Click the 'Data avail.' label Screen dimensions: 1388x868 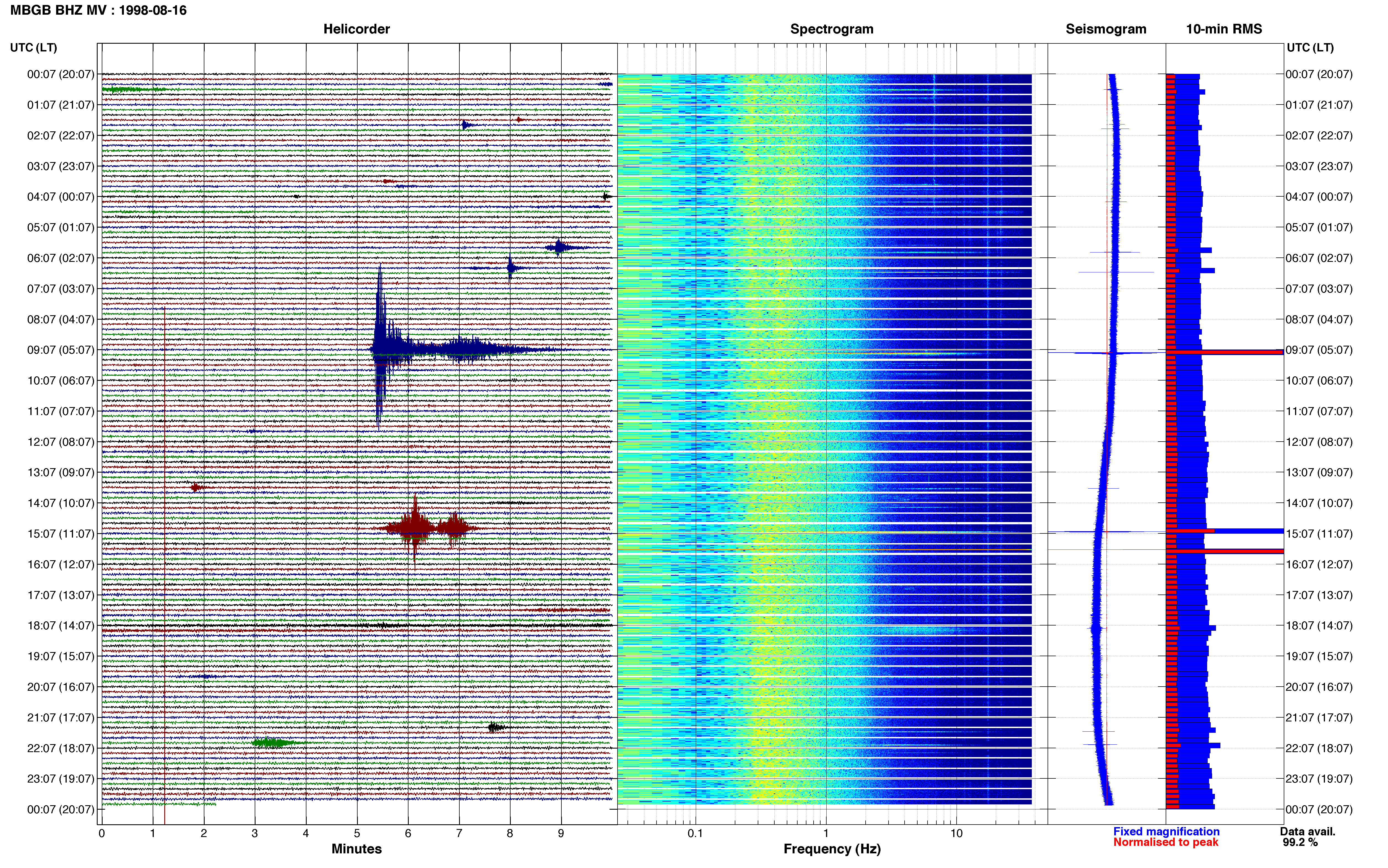[1308, 832]
